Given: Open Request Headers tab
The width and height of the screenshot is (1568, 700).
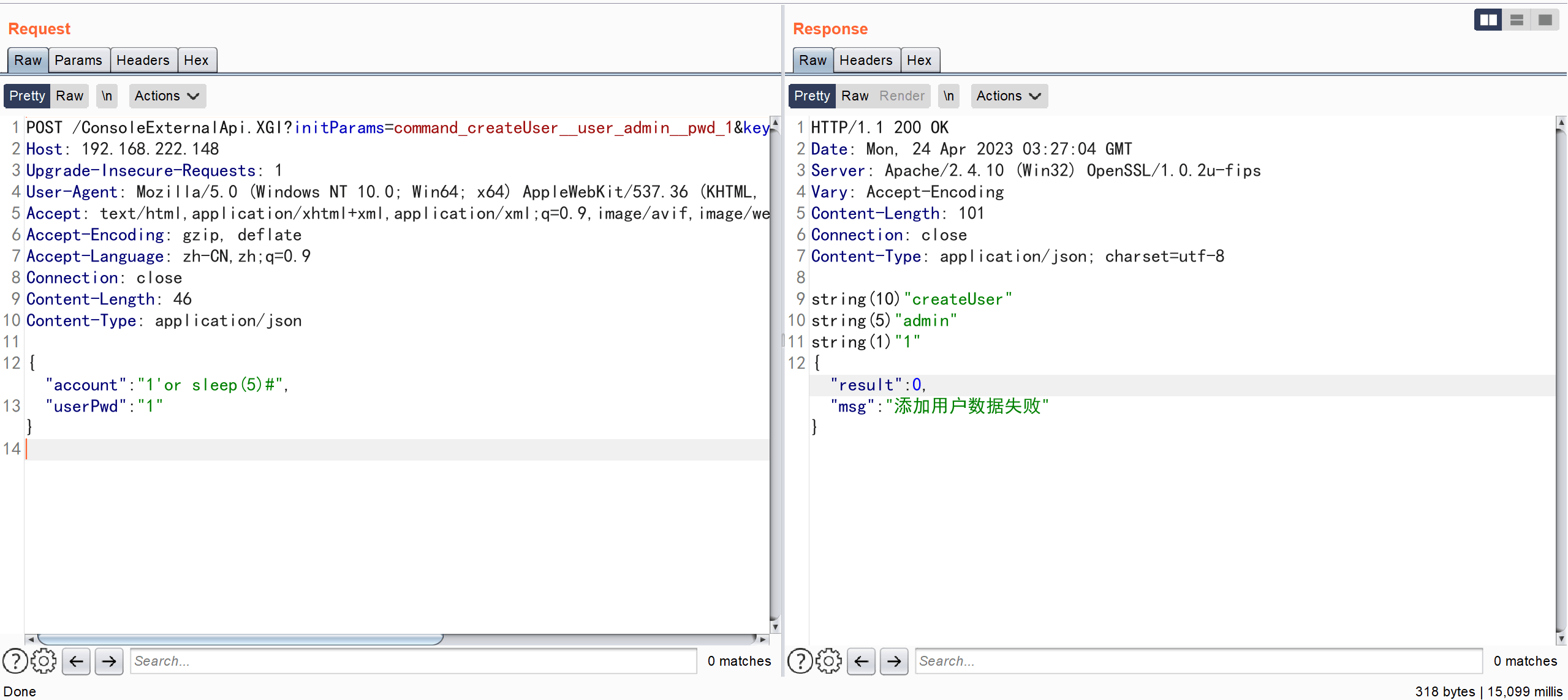Looking at the screenshot, I should pos(143,60).
